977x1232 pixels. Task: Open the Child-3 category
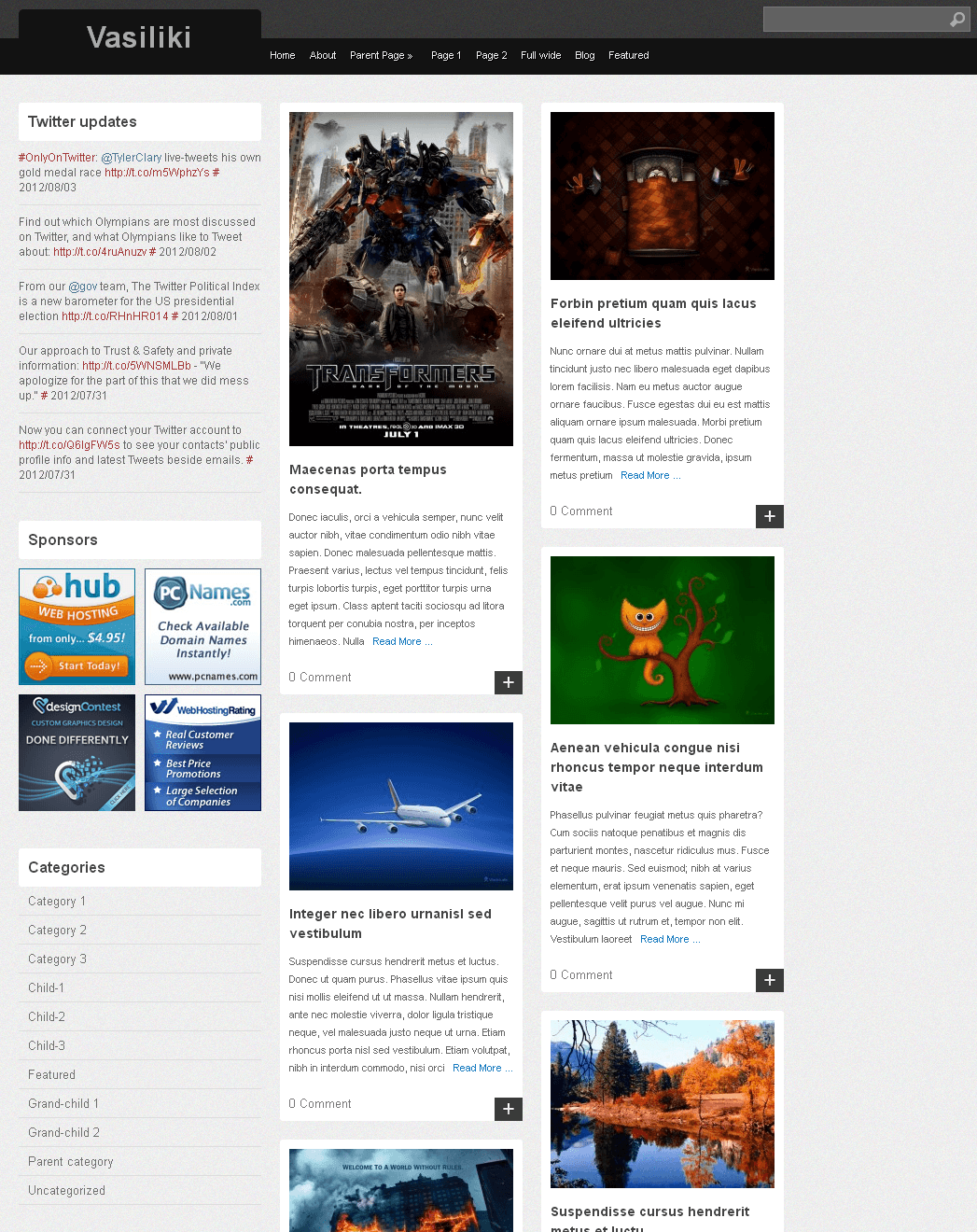pyautogui.click(x=47, y=1046)
